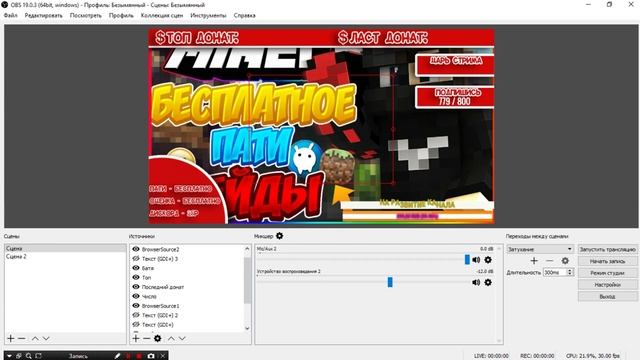This screenshot has height=360, width=640.
Task: Open transition properties with the gear icon
Action: click(565, 260)
